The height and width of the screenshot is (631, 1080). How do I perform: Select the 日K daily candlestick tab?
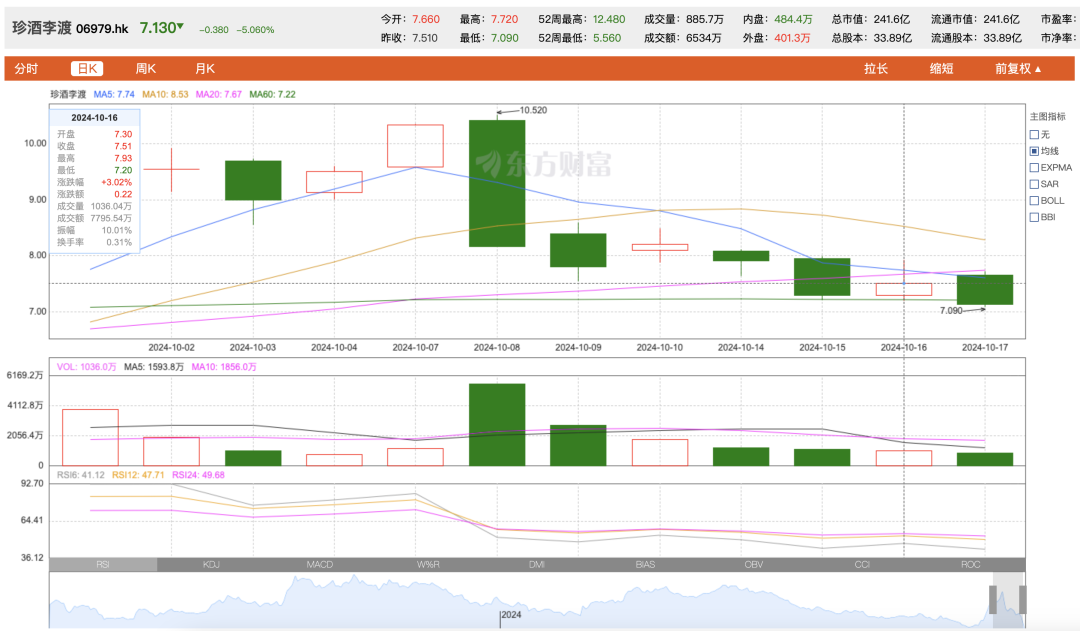(x=87, y=69)
